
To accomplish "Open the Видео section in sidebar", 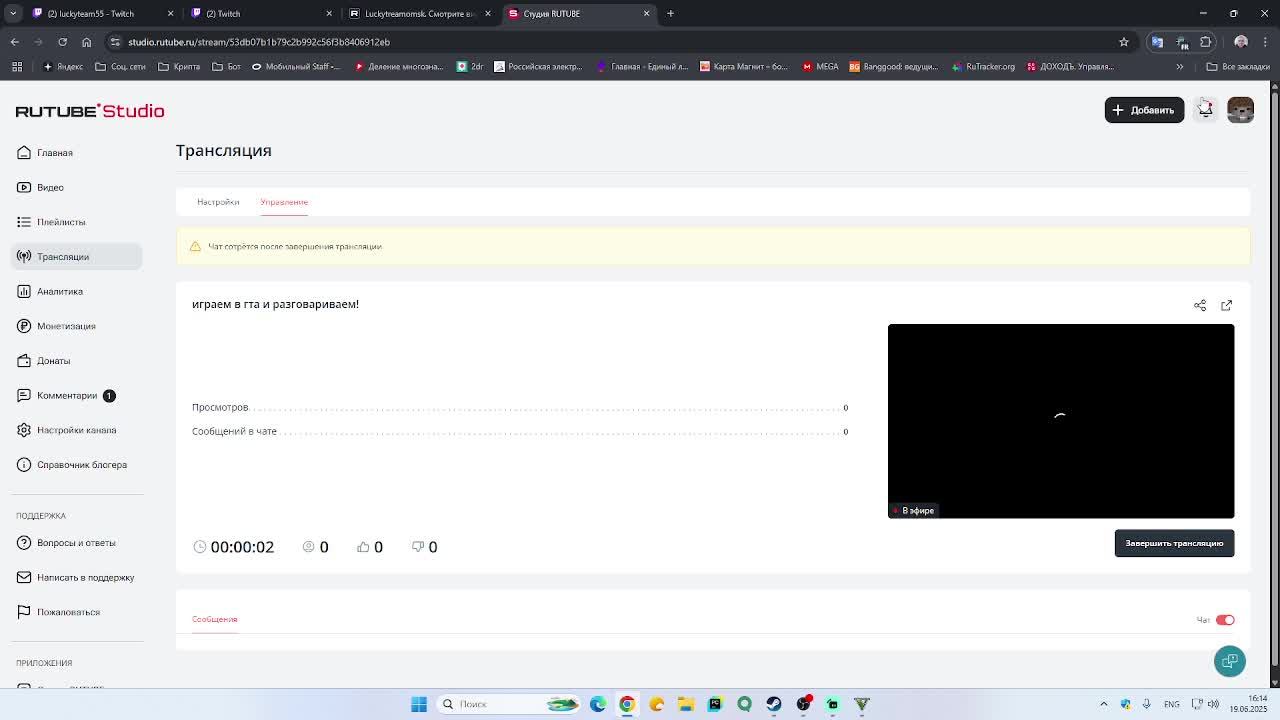I will click(x=50, y=187).
